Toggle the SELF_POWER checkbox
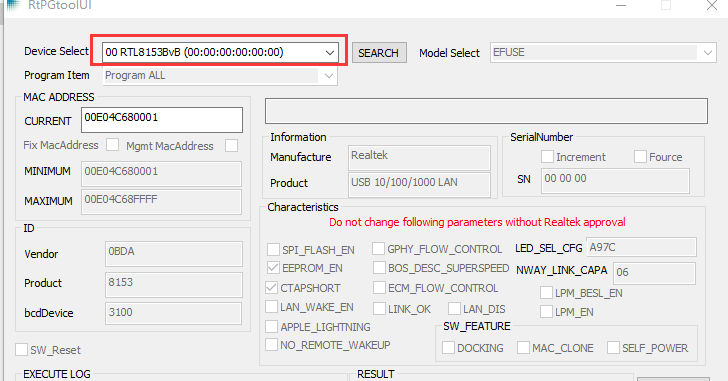The image size is (728, 381). (x=613, y=348)
